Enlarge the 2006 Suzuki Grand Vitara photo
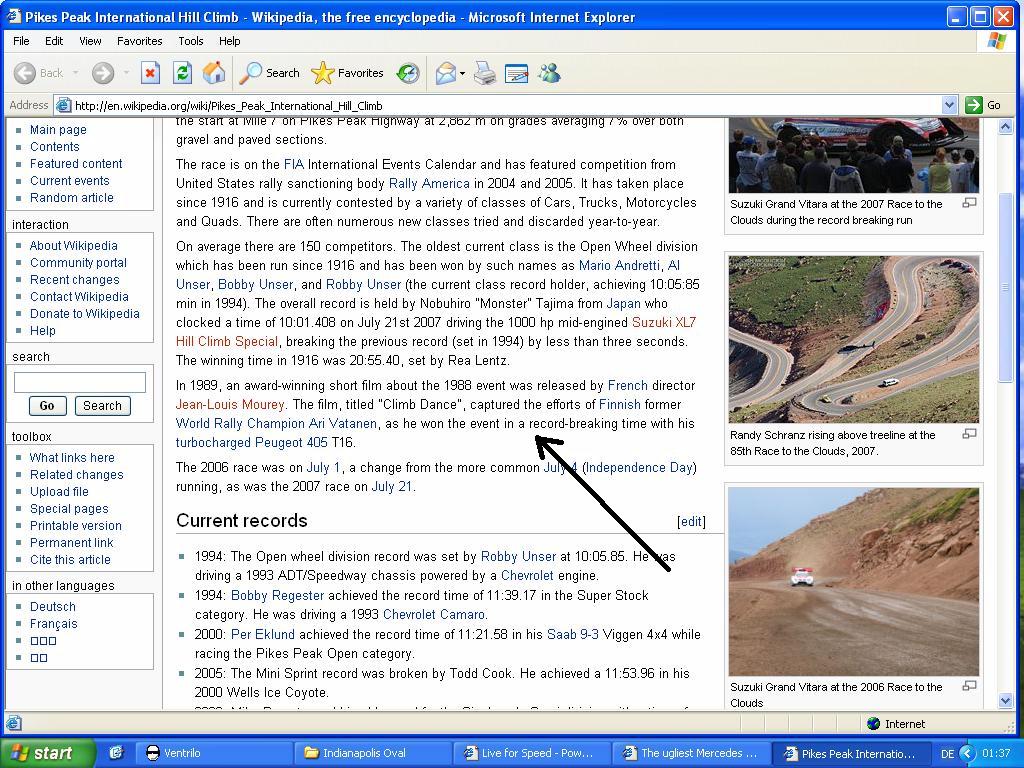 [854, 581]
